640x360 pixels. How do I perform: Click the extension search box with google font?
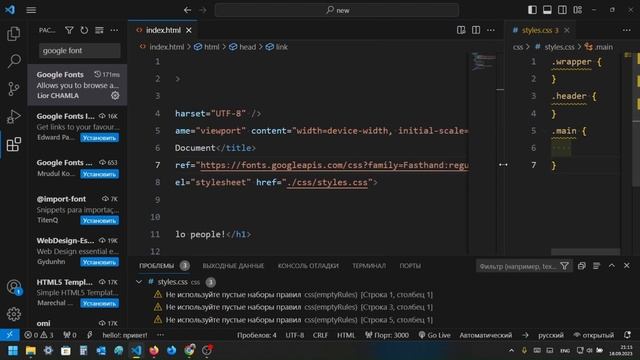tap(80, 51)
